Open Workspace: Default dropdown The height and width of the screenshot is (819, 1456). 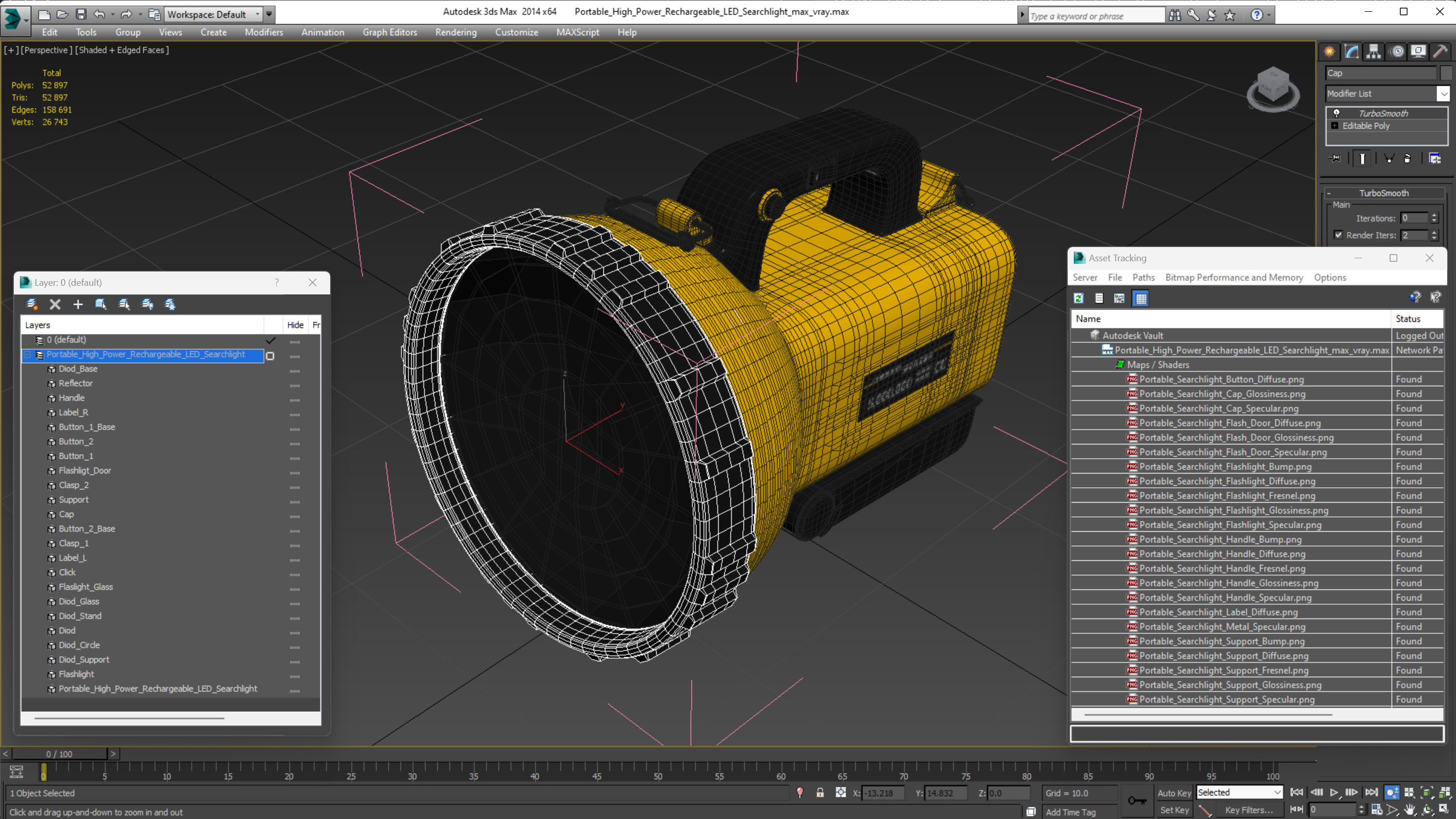pyautogui.click(x=214, y=14)
